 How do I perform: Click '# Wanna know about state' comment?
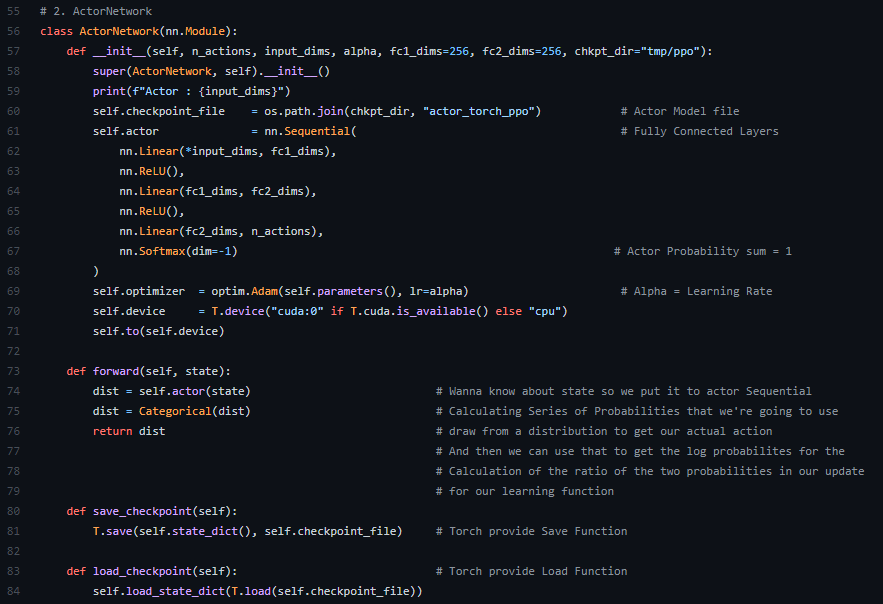(624, 391)
